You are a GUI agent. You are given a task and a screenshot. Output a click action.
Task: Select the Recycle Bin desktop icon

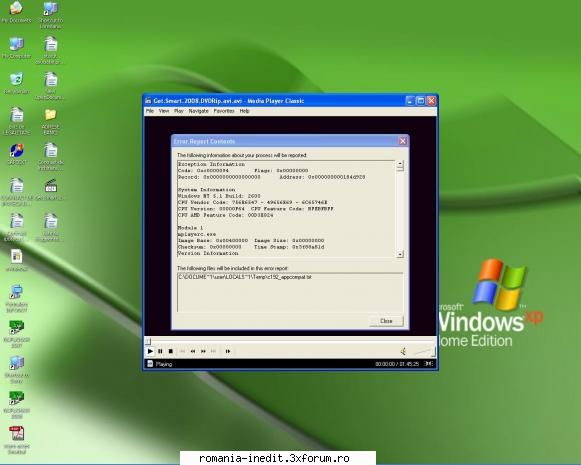pyautogui.click(x=16, y=84)
